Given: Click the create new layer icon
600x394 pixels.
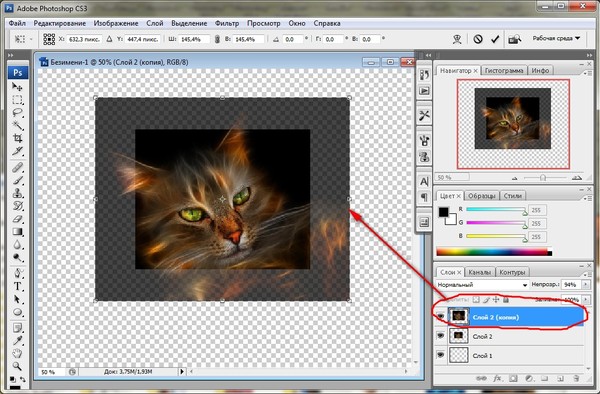Looking at the screenshot, I should (561, 378).
